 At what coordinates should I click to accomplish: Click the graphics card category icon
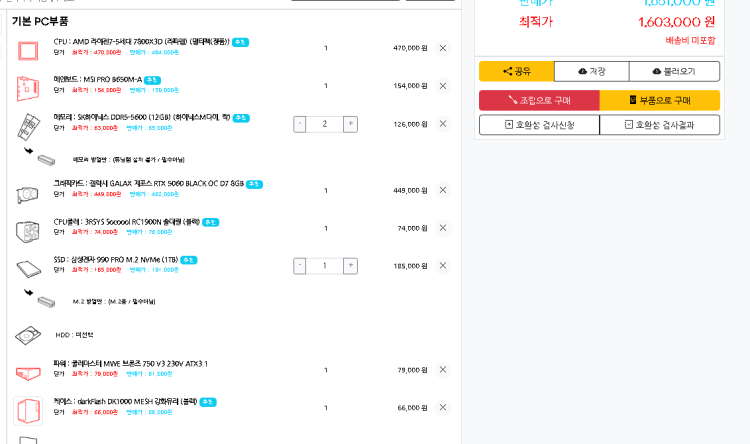pos(27,192)
